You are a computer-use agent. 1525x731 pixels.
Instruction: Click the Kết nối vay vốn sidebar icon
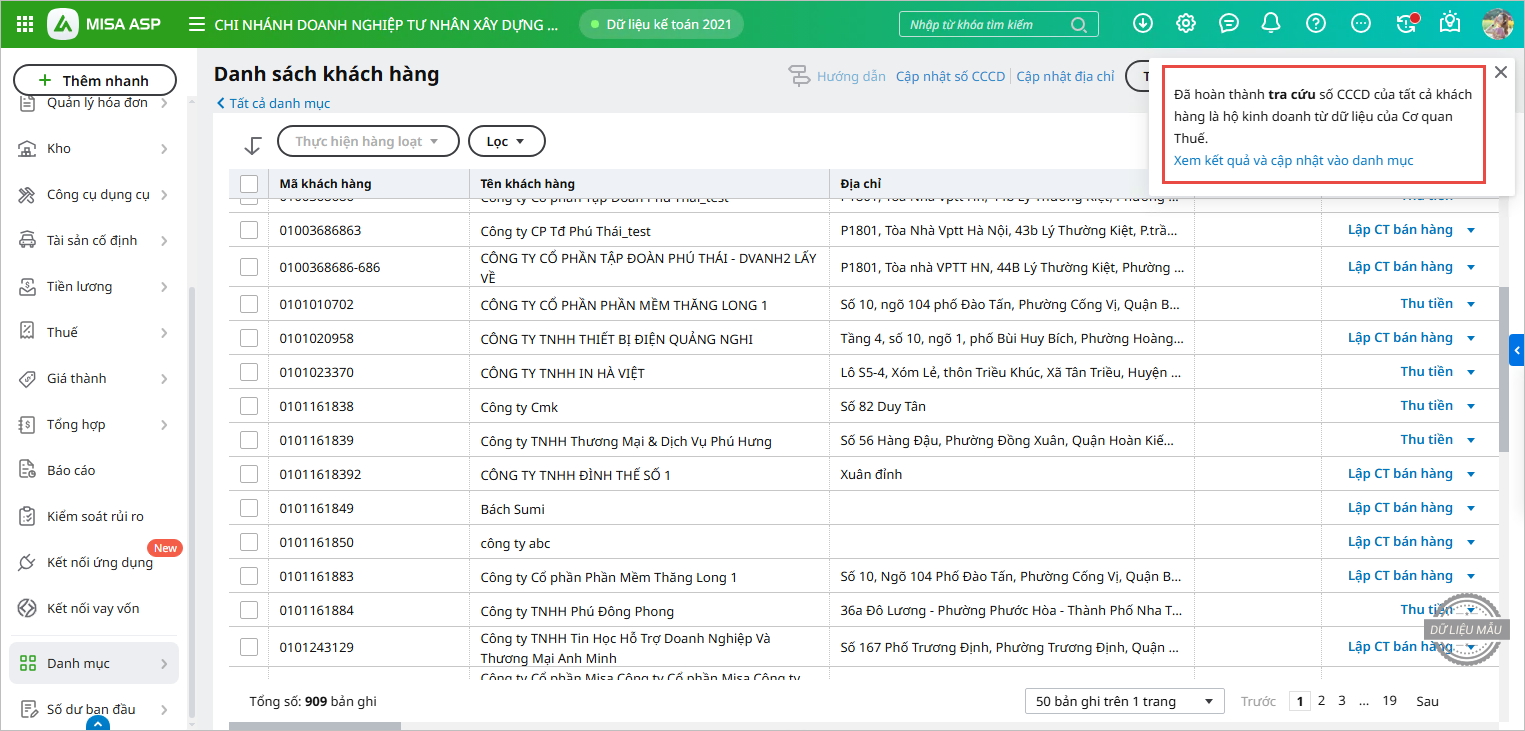pos(28,608)
